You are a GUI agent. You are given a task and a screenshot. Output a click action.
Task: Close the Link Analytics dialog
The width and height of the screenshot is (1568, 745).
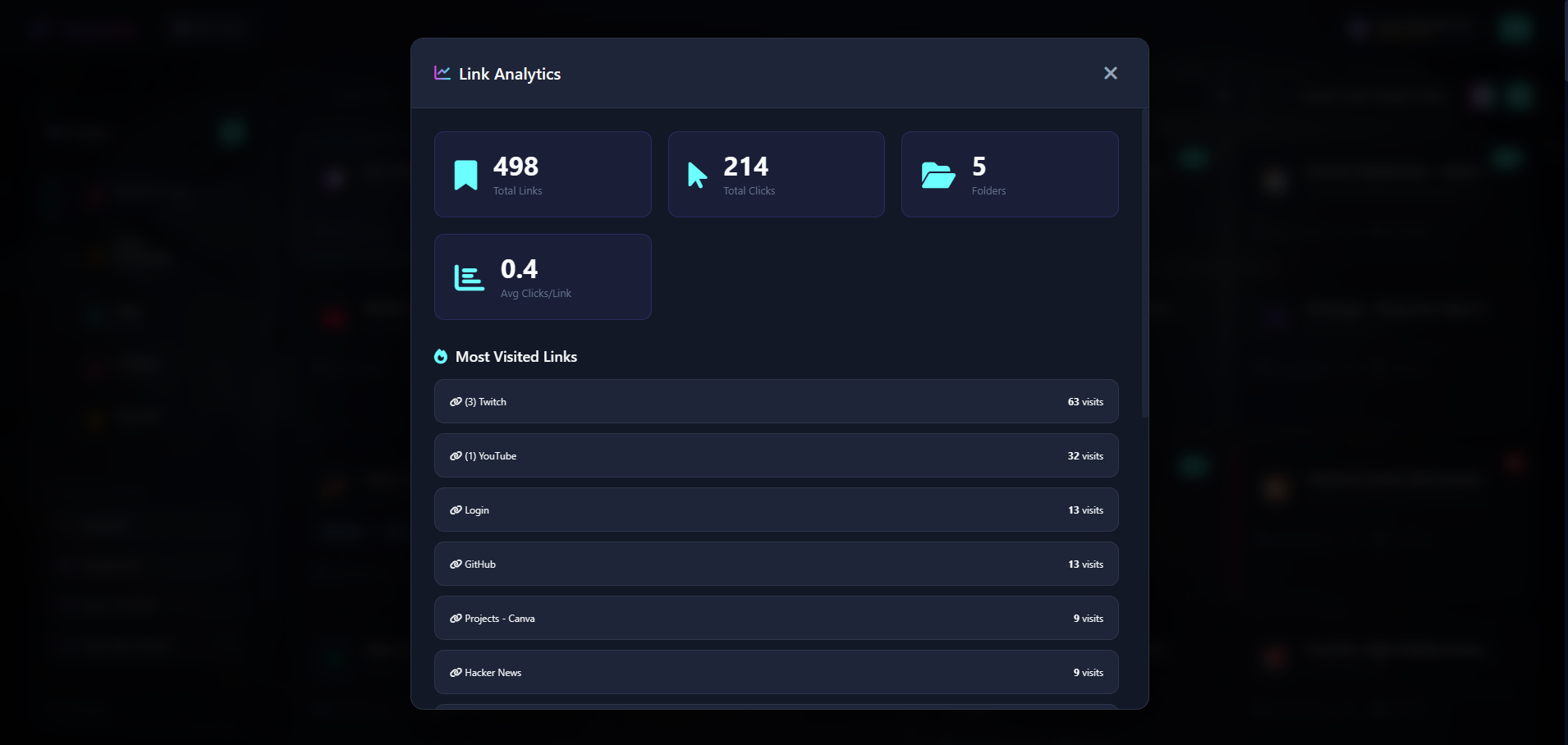(1110, 73)
